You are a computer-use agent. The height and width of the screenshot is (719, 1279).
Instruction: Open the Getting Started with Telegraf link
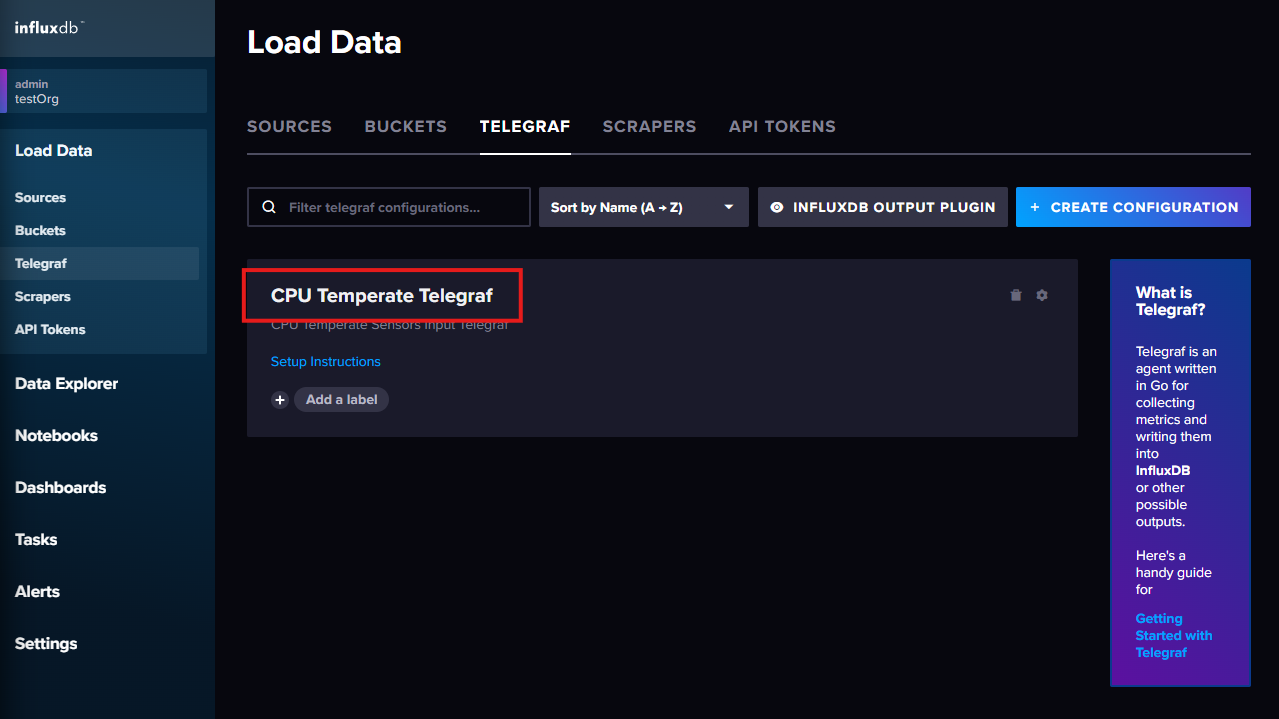click(1174, 636)
